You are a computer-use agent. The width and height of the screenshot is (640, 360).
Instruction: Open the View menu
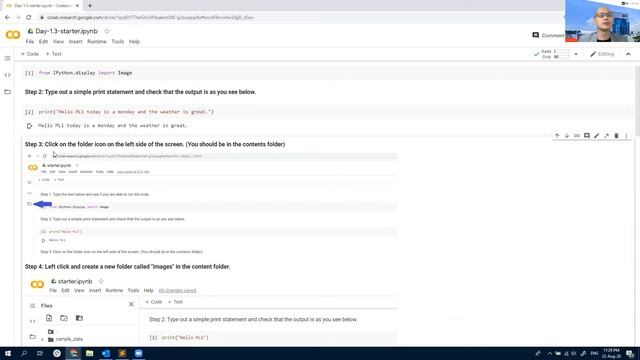(58, 42)
